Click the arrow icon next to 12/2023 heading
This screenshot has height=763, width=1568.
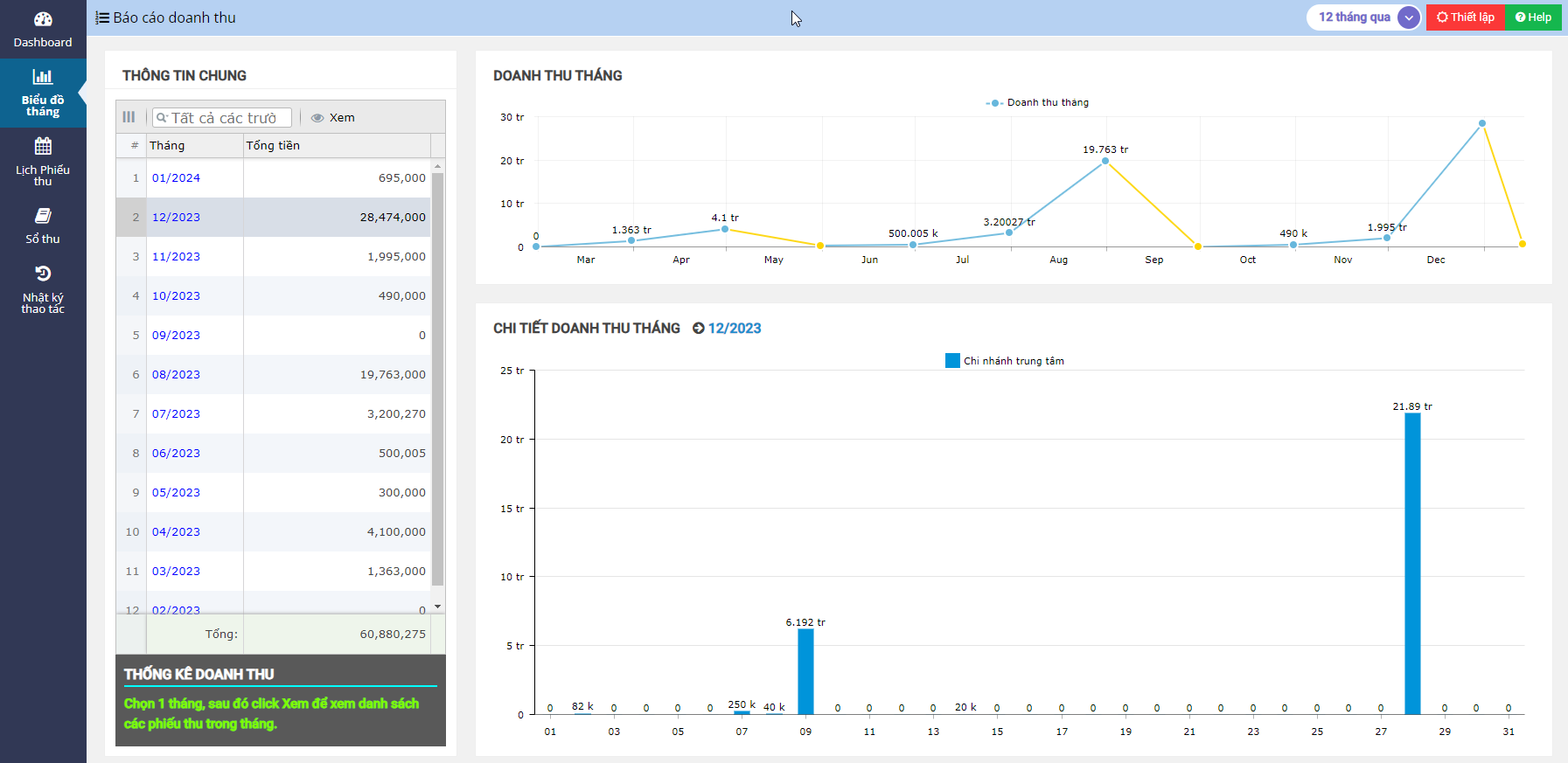pos(698,329)
